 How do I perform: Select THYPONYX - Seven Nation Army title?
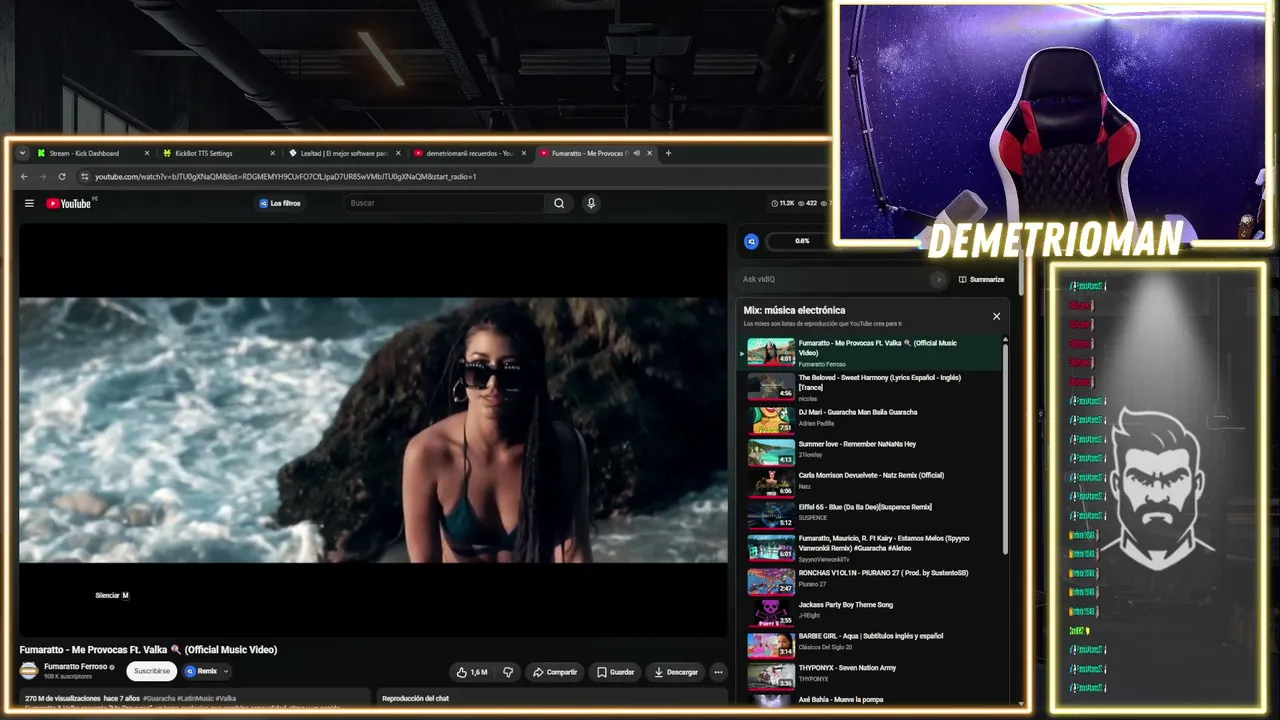847,668
